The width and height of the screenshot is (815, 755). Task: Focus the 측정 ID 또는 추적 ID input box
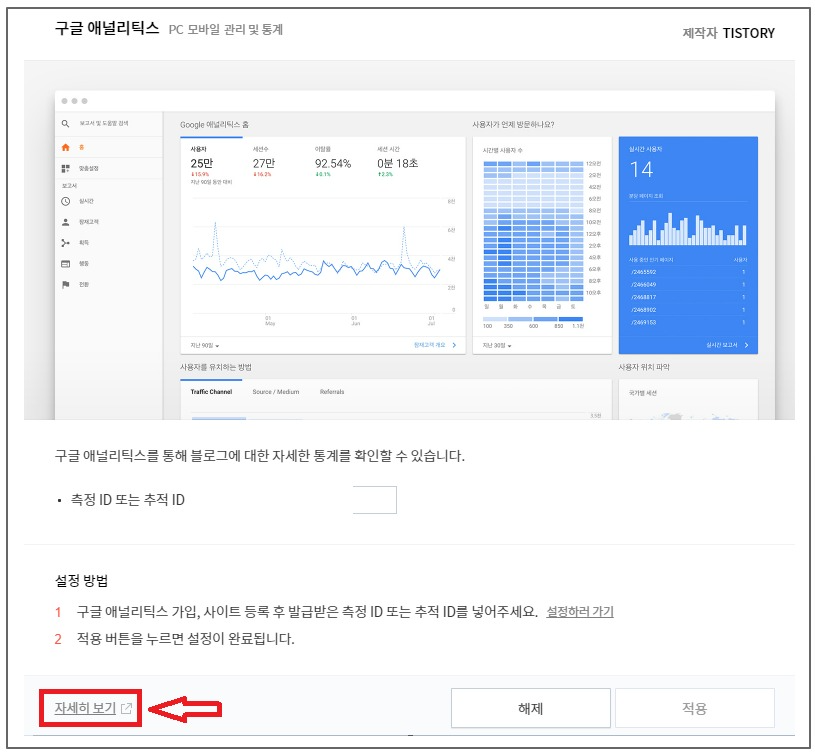tap(374, 500)
